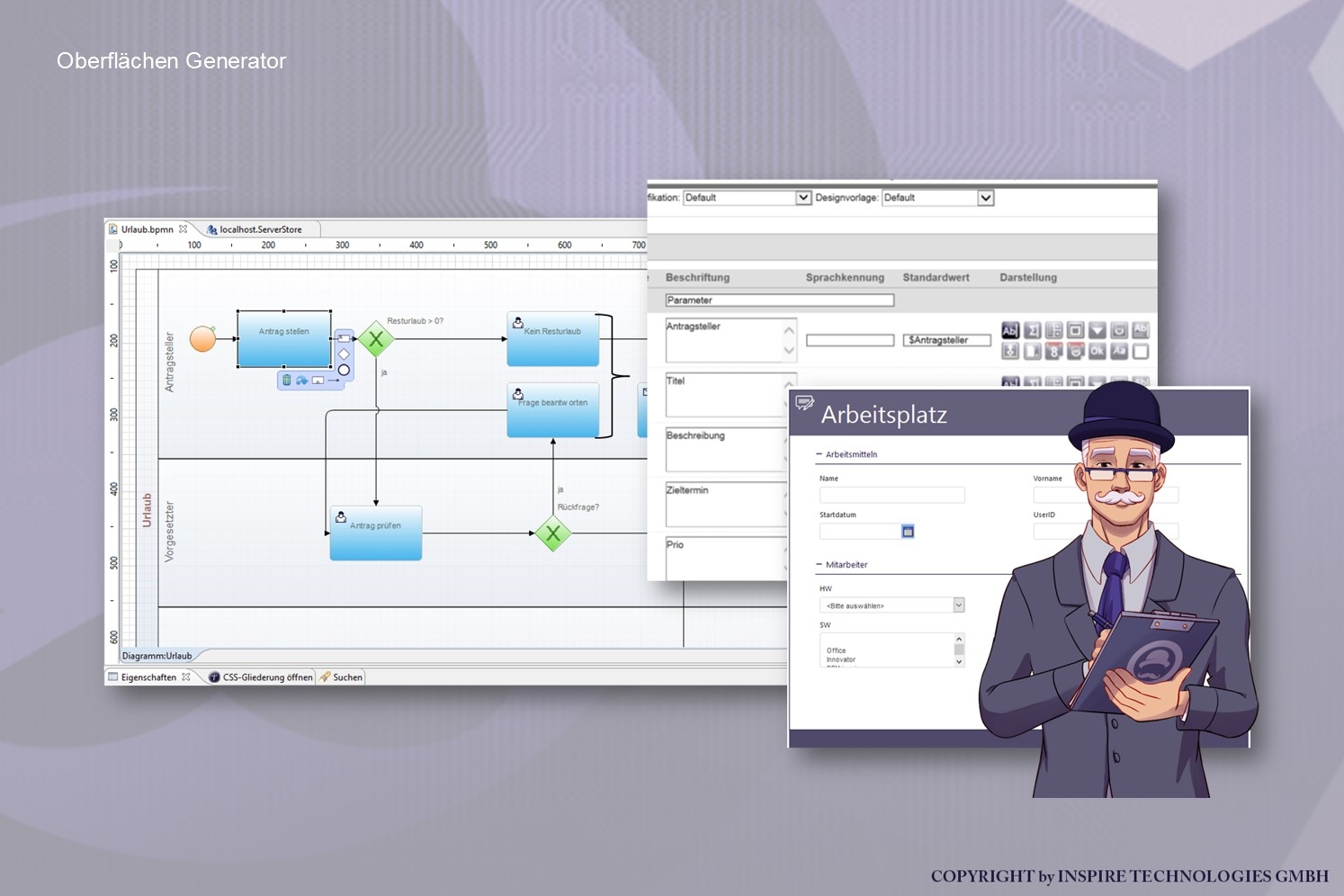Screen dimensions: 1344x896
Task: Click up arrow in Antragsteller label box
Action: (789, 330)
